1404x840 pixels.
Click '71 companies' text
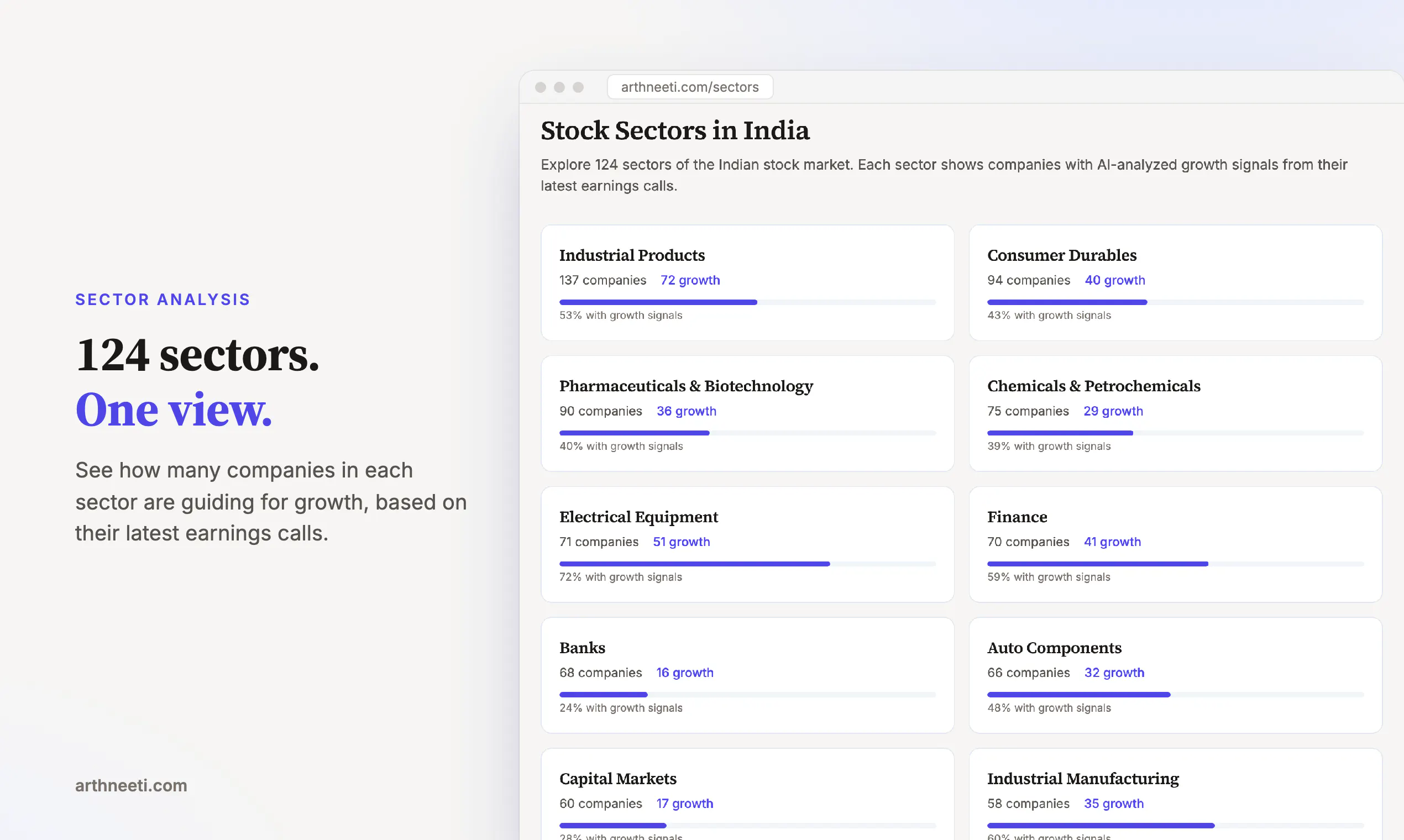pos(599,542)
